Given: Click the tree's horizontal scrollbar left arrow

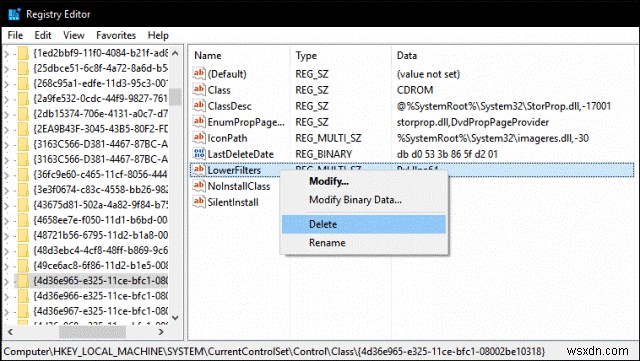Looking at the screenshot, I should coord(11,332).
